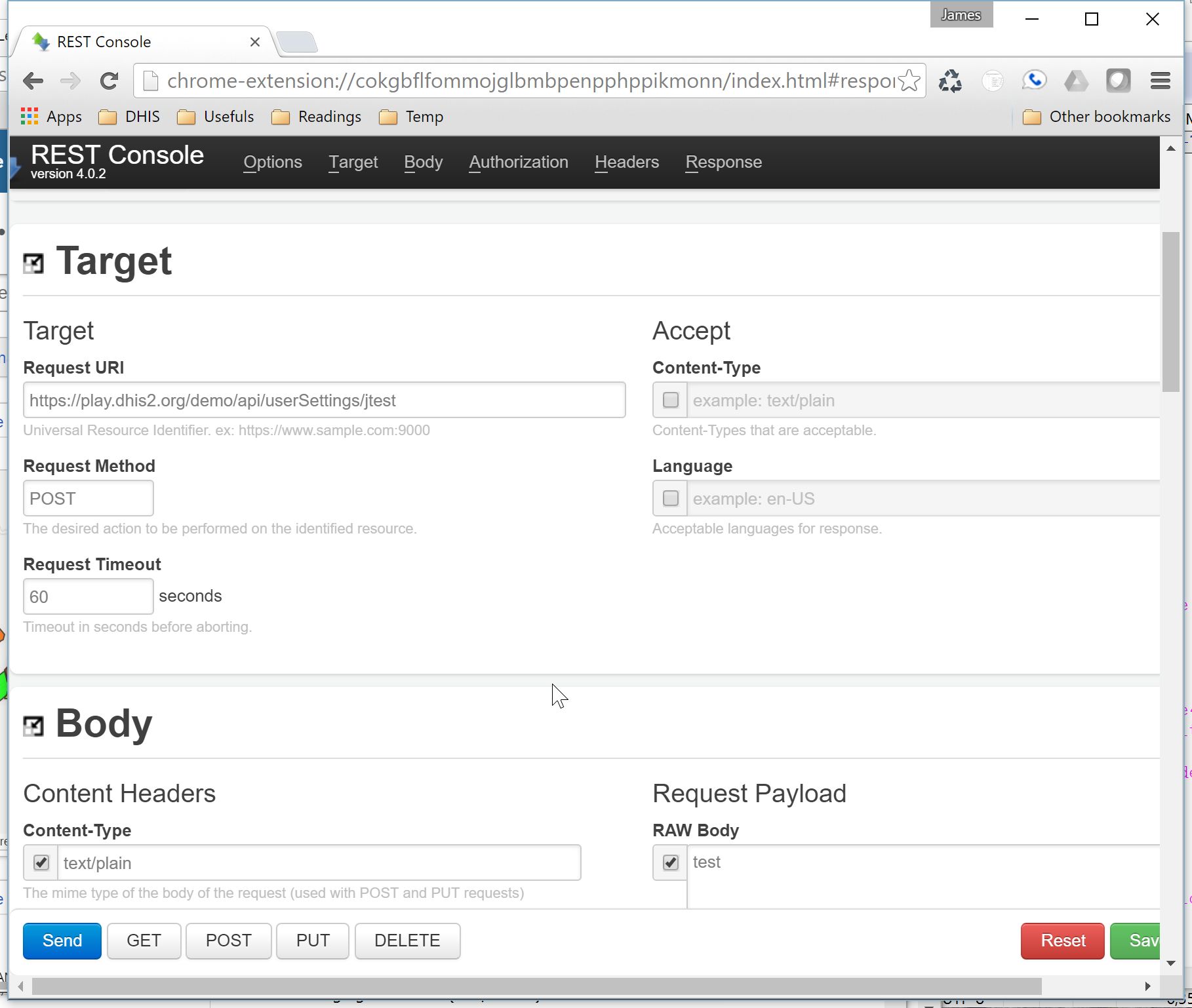
Task: Click the browser back arrow
Action: tap(33, 81)
